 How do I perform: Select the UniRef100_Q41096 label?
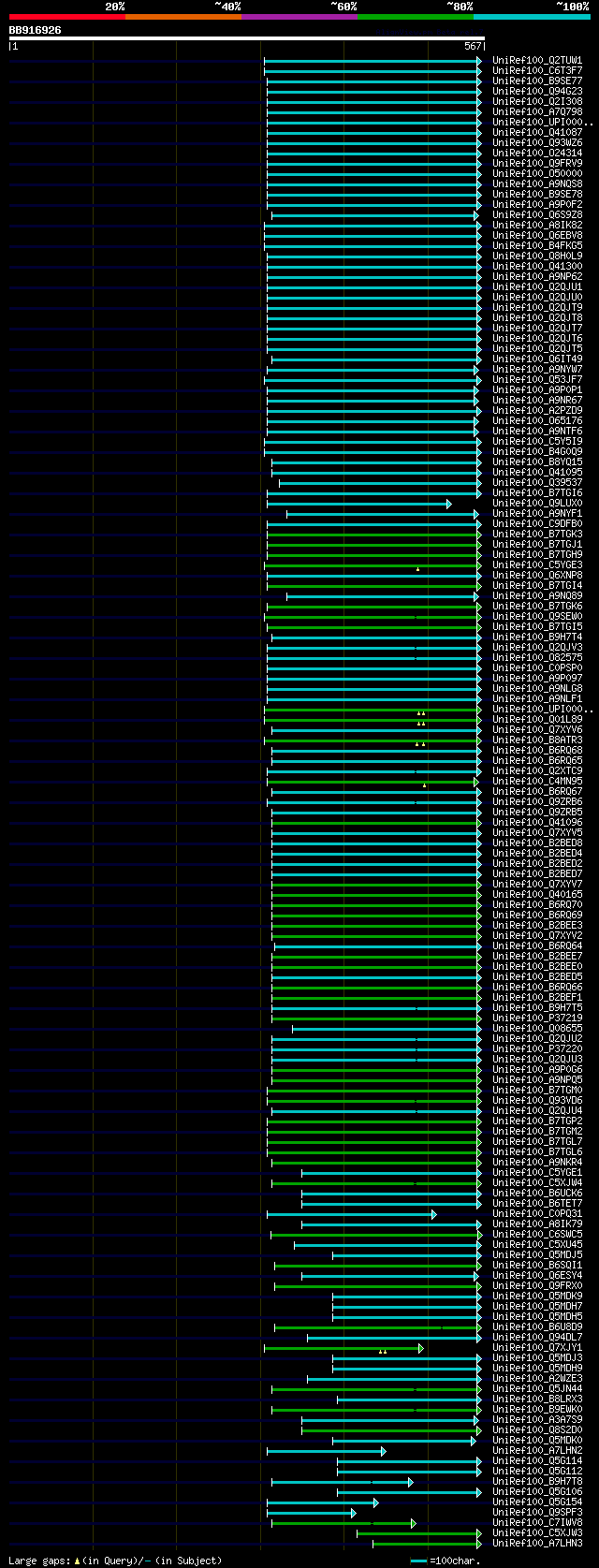[x=537, y=822]
